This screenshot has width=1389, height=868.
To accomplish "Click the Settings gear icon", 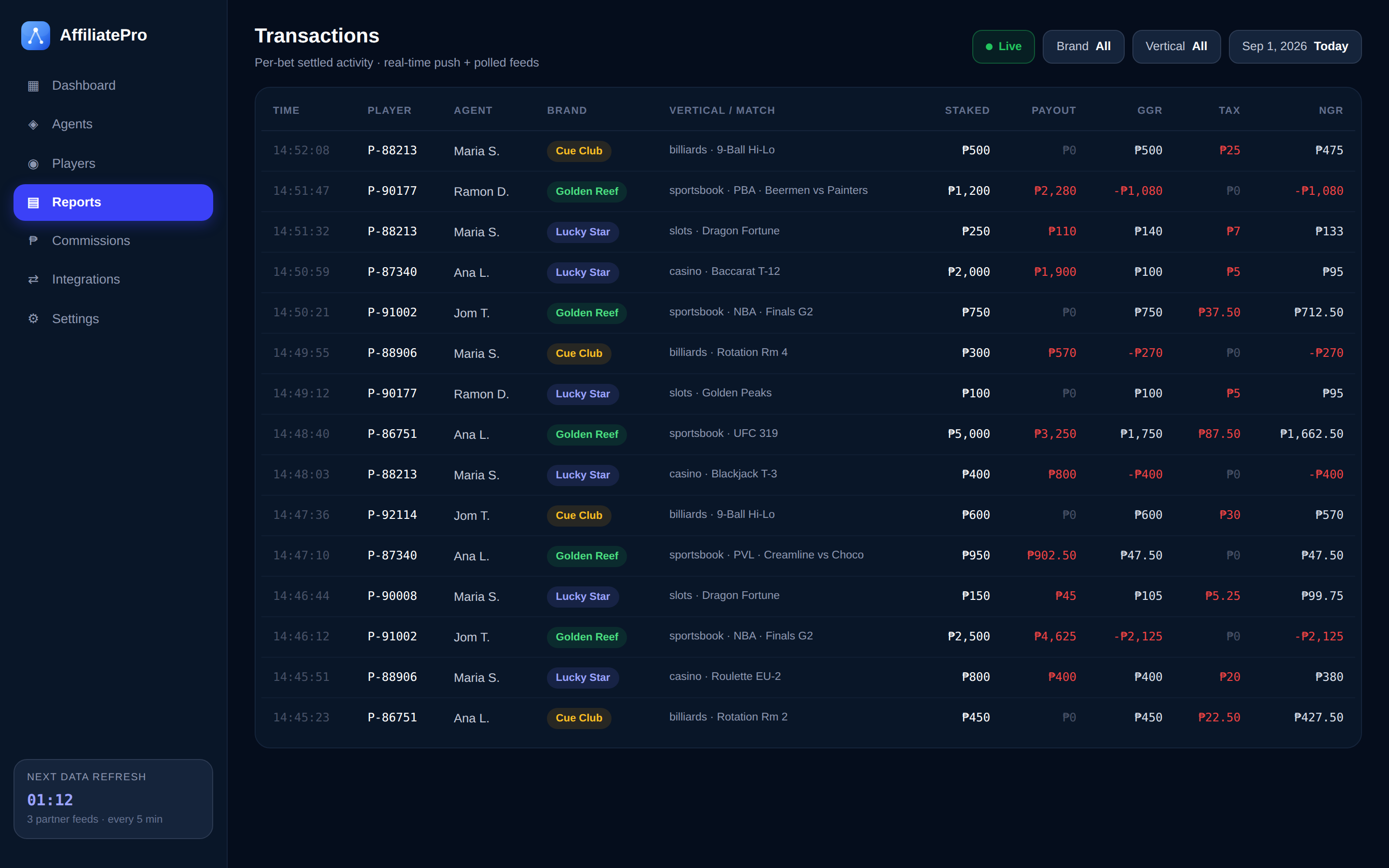I will click(33, 319).
